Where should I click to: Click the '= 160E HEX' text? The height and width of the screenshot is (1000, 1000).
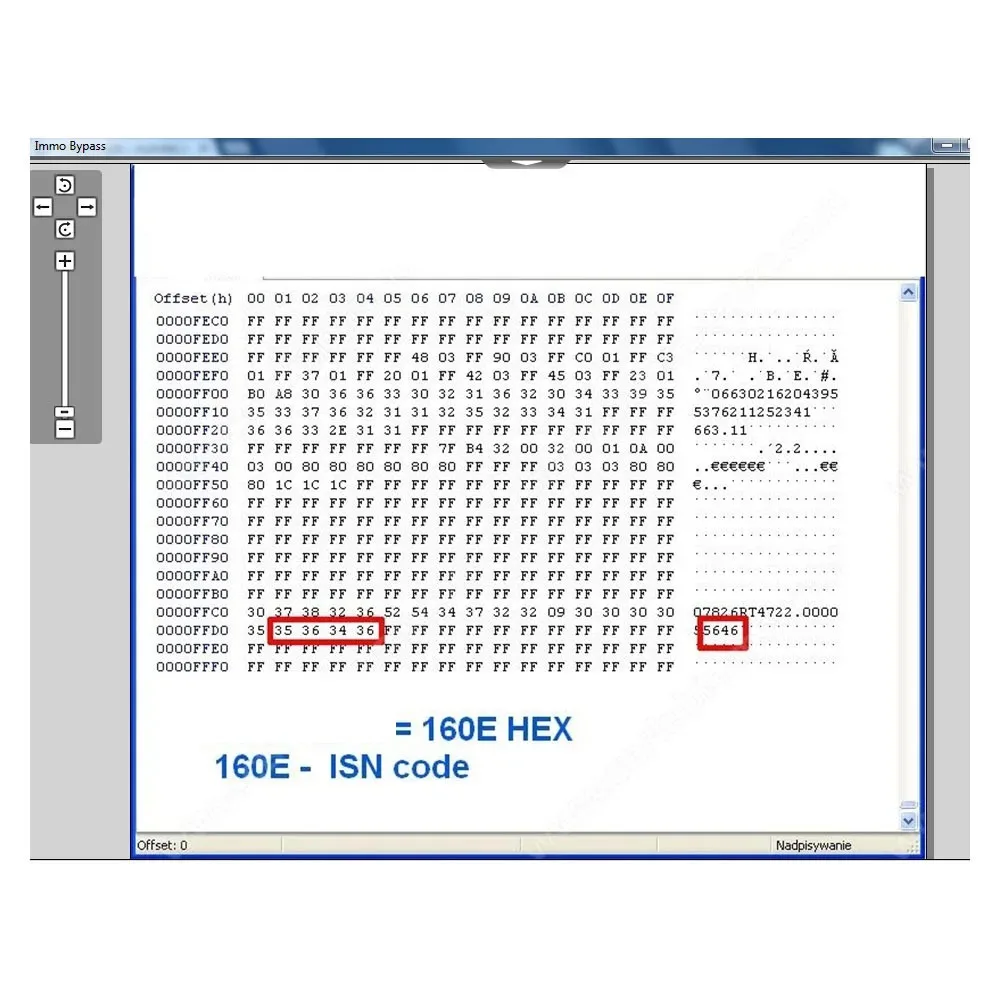[x=483, y=730]
